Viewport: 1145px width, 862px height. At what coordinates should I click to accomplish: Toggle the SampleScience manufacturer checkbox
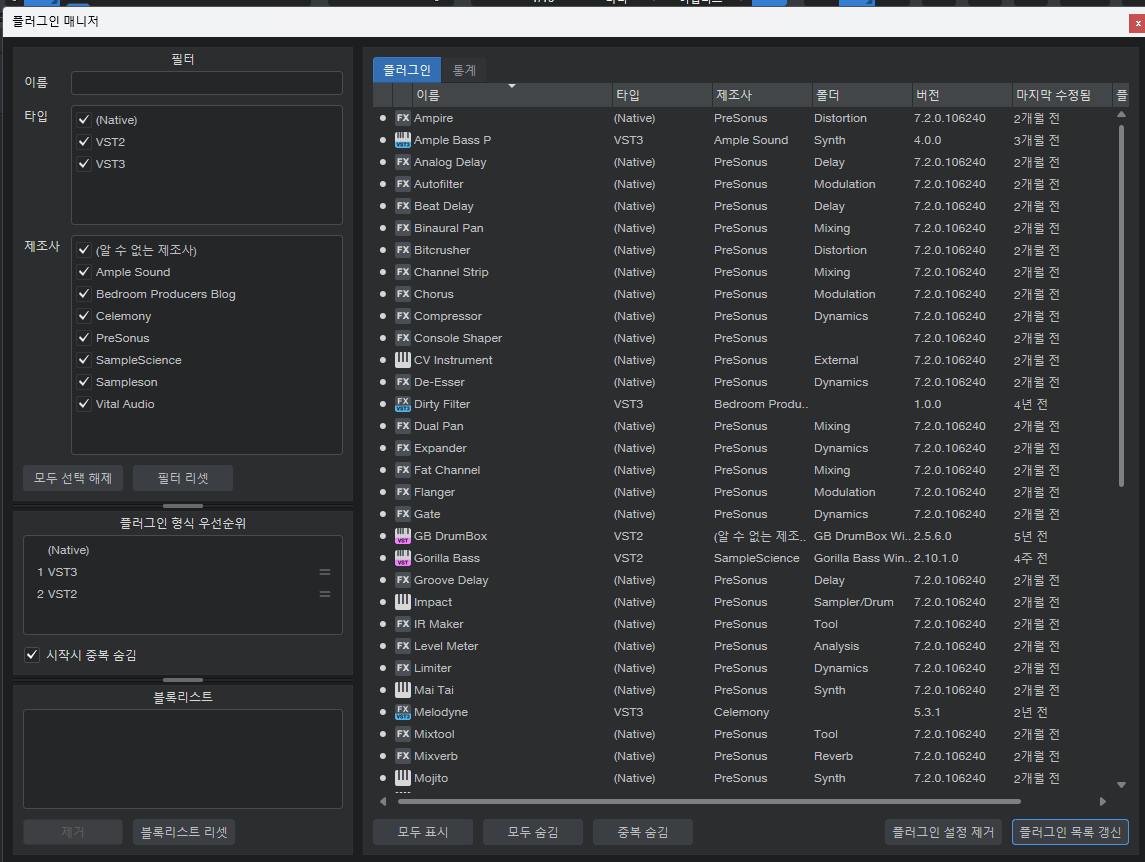(84, 359)
